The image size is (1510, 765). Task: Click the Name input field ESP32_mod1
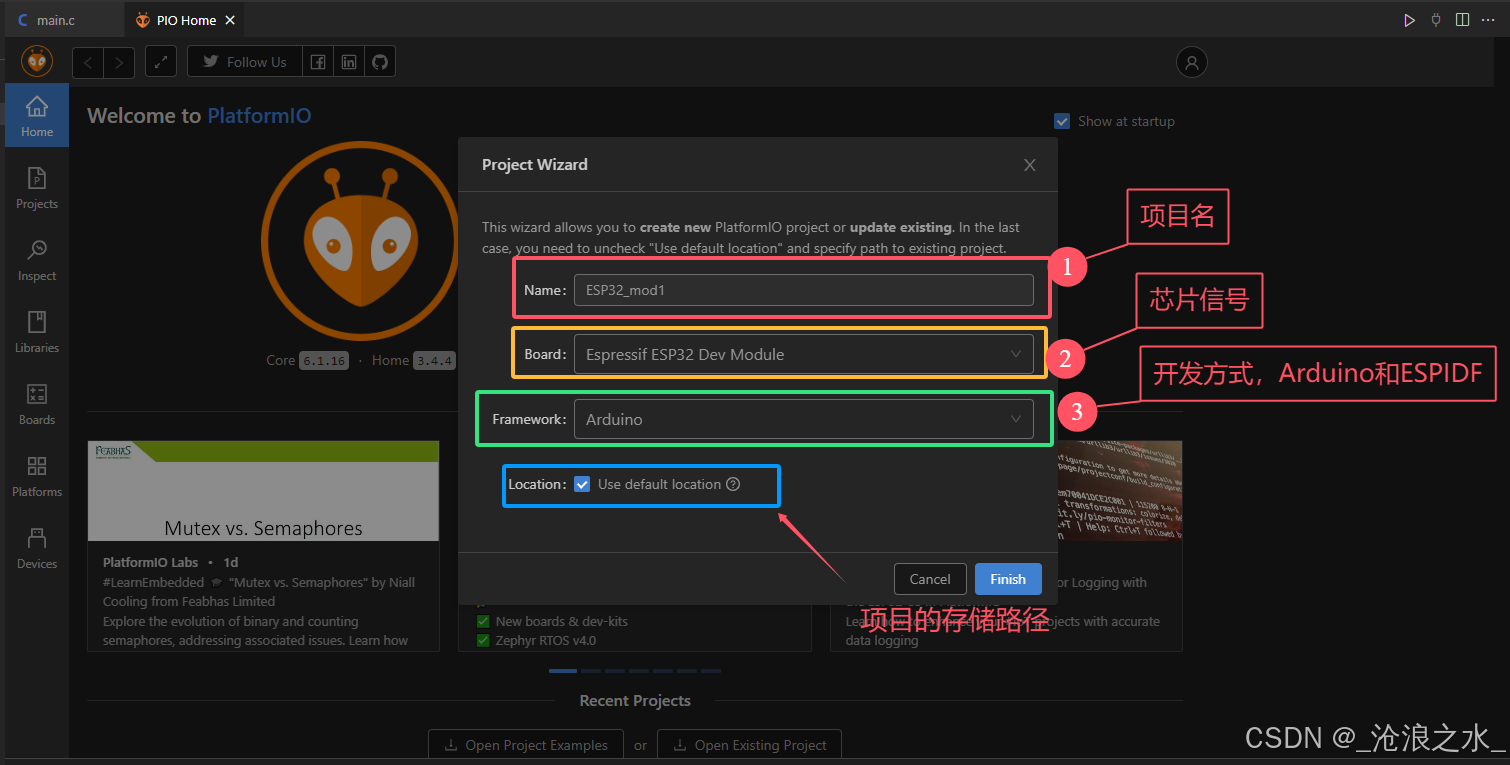pyautogui.click(x=803, y=290)
